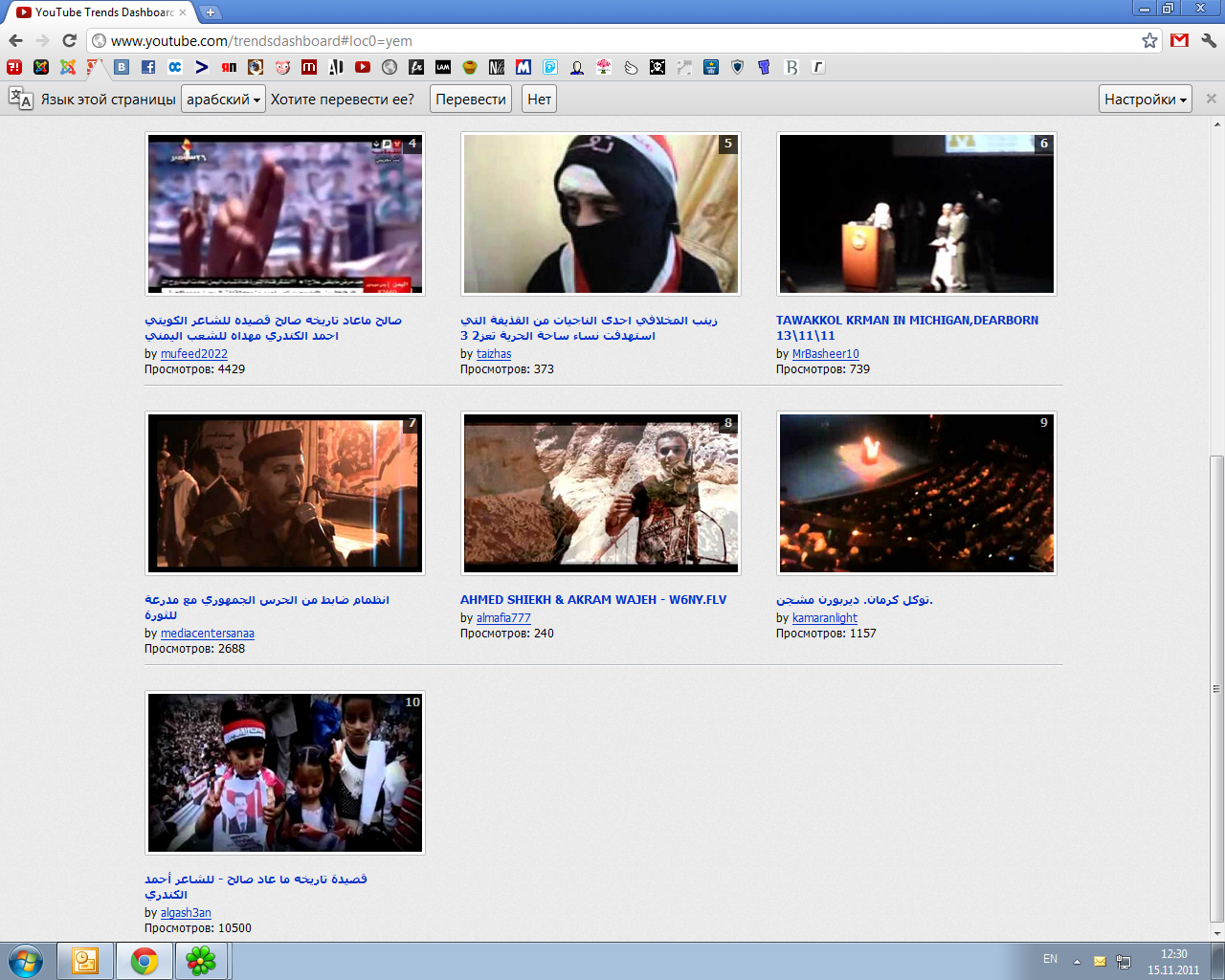1225x980 pixels.
Task: Play video thumbnail number 4
Action: click(285, 213)
